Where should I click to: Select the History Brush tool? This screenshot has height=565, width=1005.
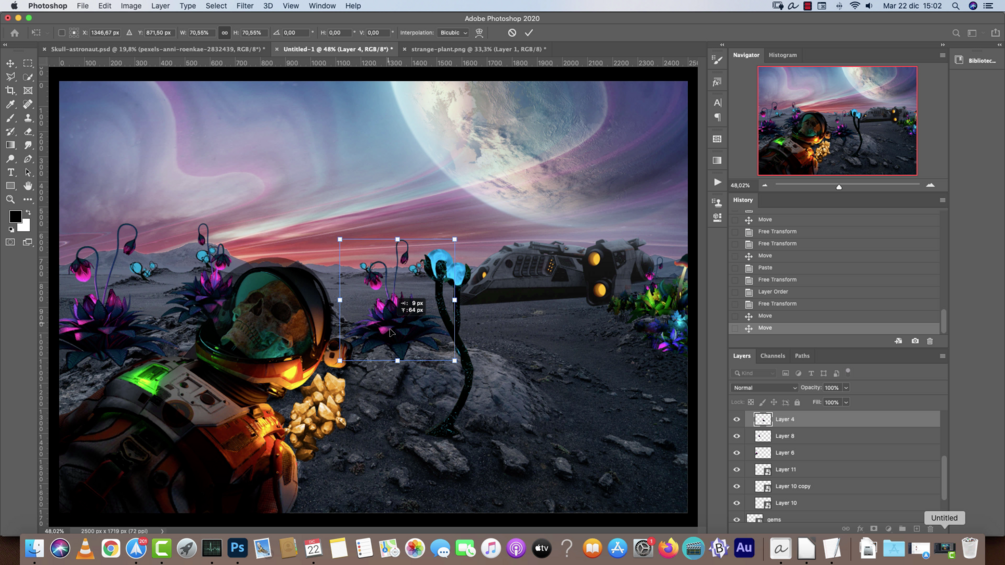click(x=10, y=131)
